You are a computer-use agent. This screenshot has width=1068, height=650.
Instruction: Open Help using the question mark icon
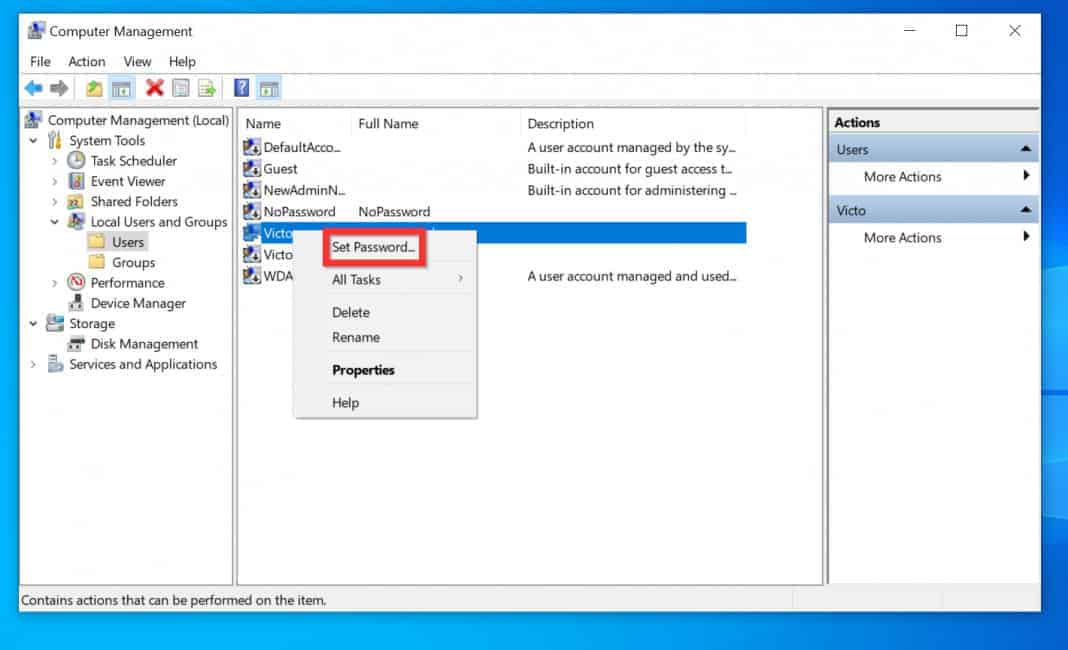(x=241, y=88)
